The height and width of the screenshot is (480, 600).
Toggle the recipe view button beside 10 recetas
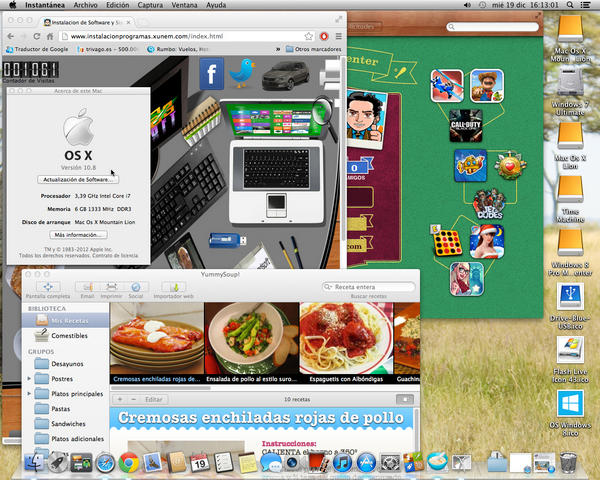tap(405, 399)
